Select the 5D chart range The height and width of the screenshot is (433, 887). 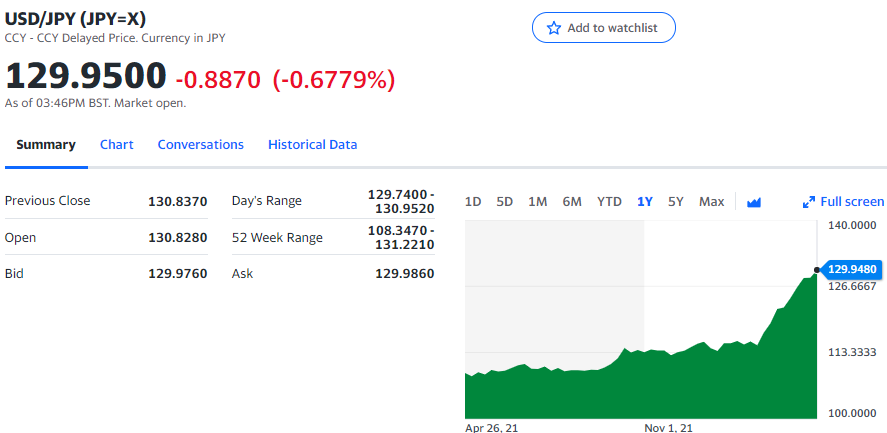pyautogui.click(x=505, y=202)
